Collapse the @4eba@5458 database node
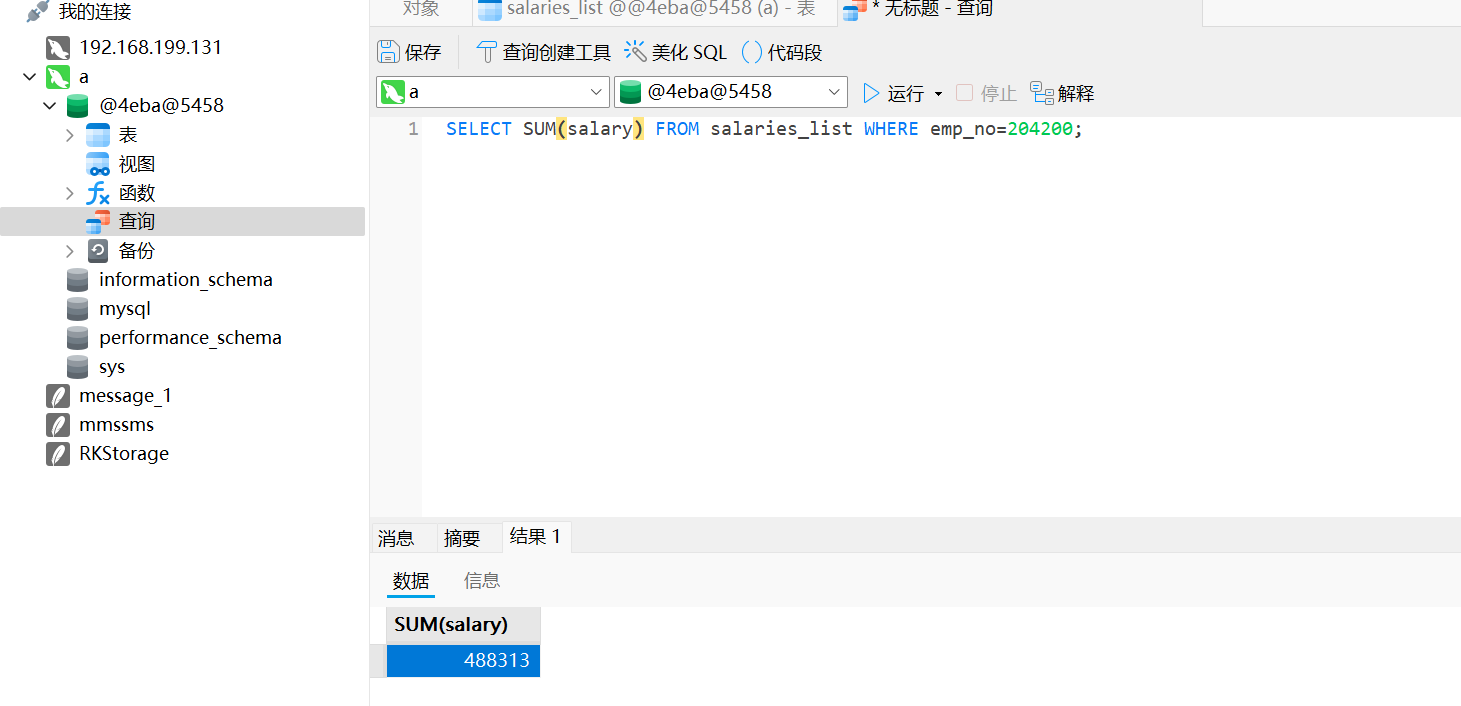 (50, 105)
